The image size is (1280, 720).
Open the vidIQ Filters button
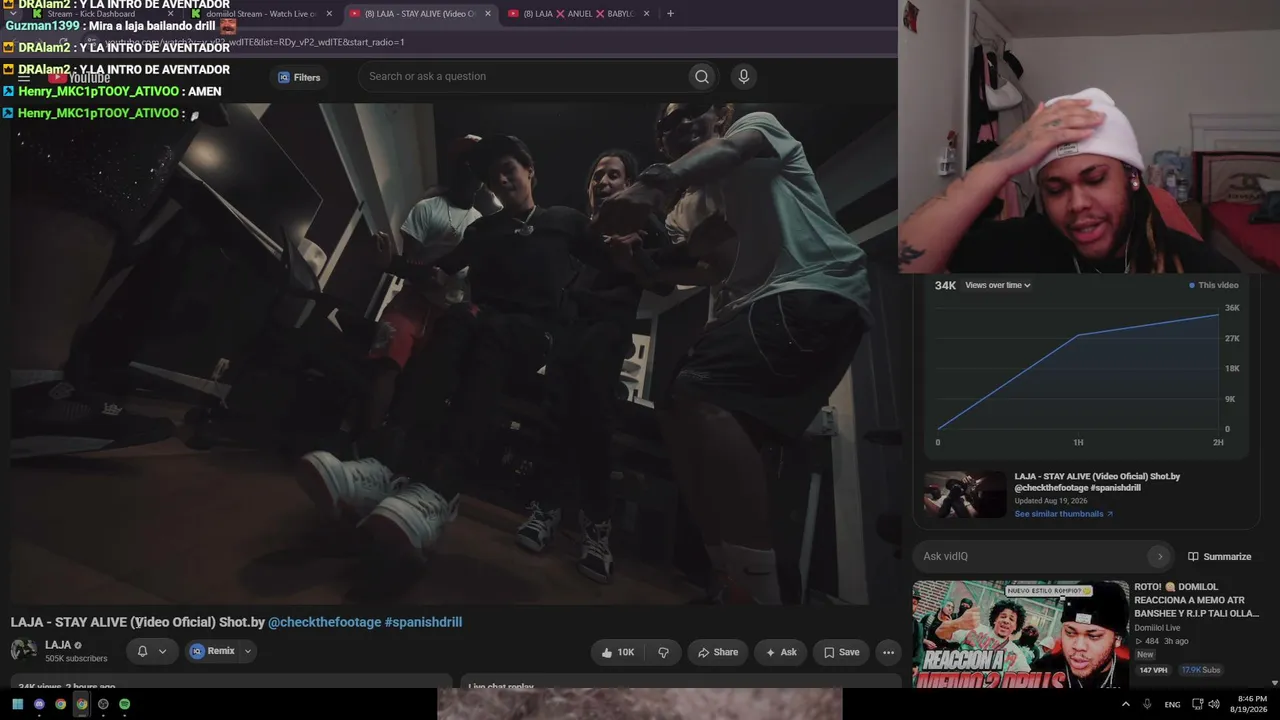click(299, 77)
